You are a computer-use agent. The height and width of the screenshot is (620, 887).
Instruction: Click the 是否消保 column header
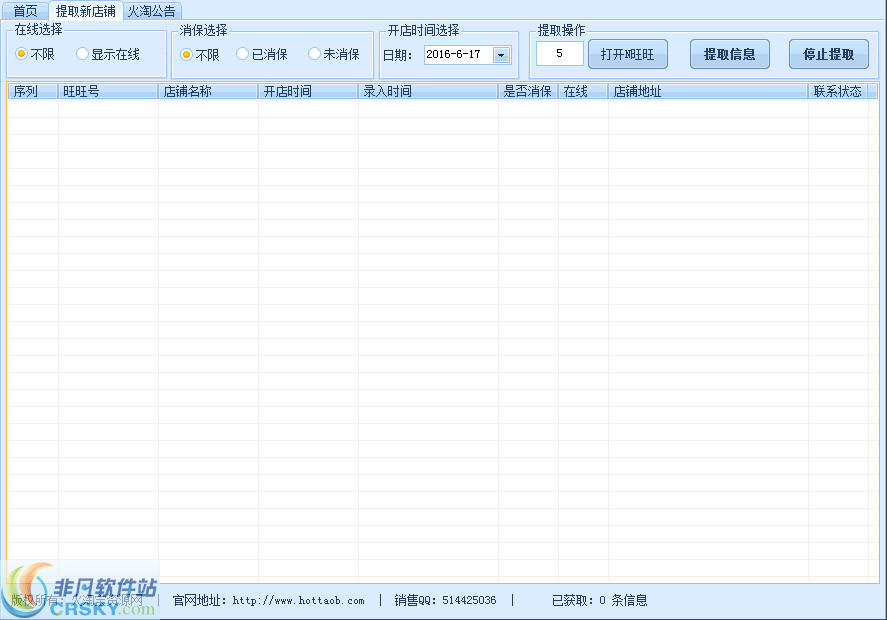pos(528,91)
